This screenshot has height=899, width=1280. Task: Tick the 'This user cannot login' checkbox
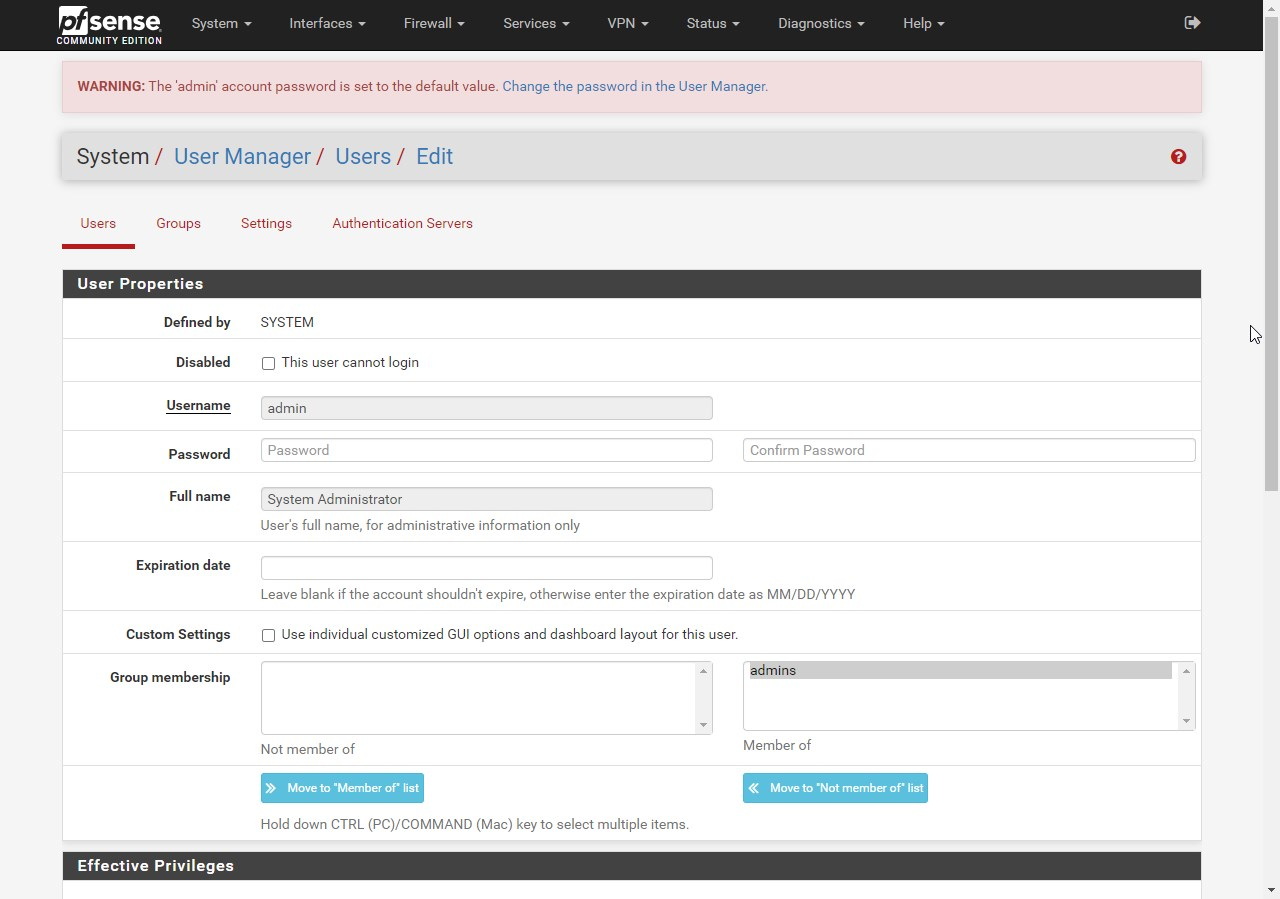click(x=268, y=363)
